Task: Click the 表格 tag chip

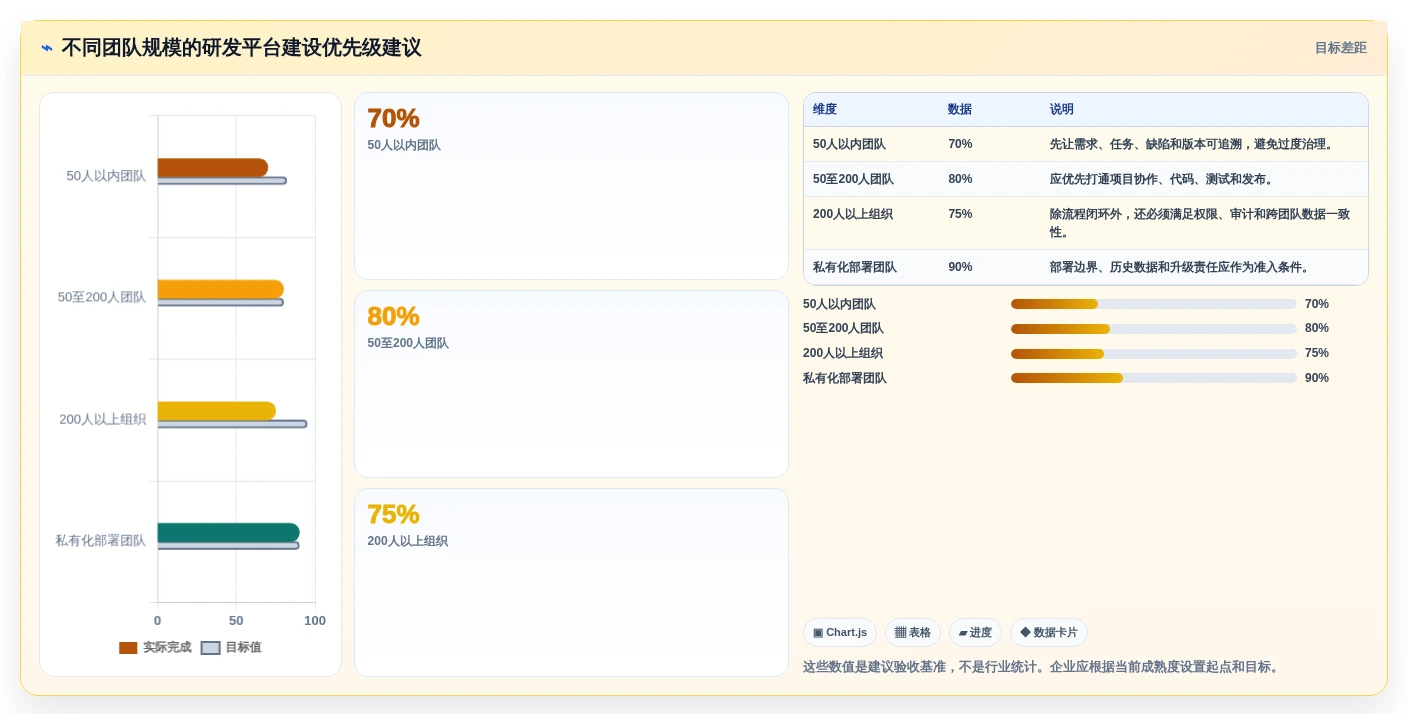Action: 913,632
